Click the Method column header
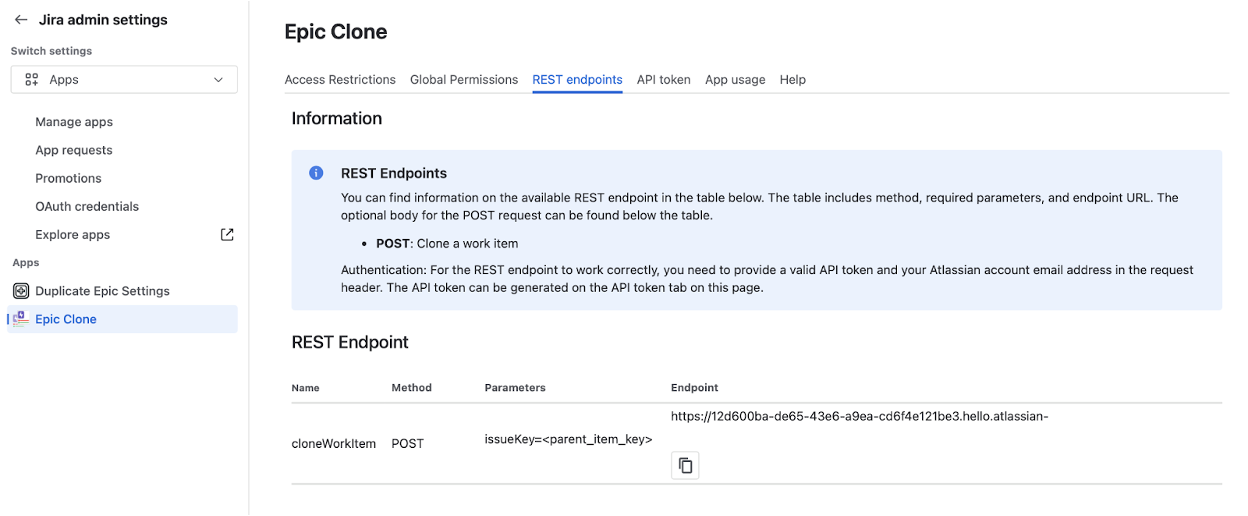This screenshot has width=1248, height=516. coord(411,388)
